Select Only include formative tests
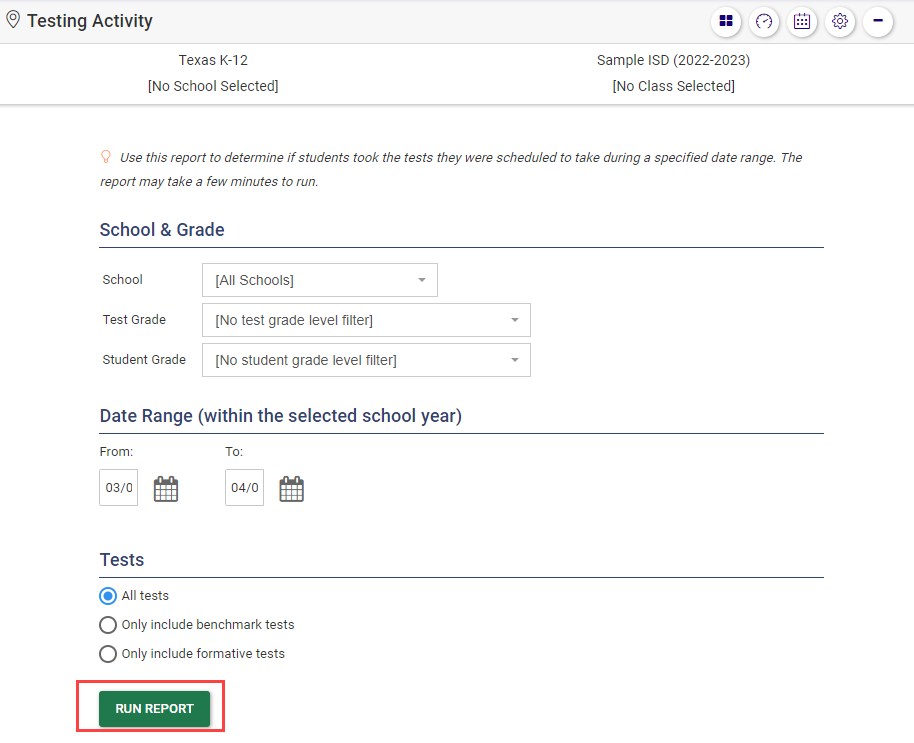914x743 pixels. pos(108,654)
